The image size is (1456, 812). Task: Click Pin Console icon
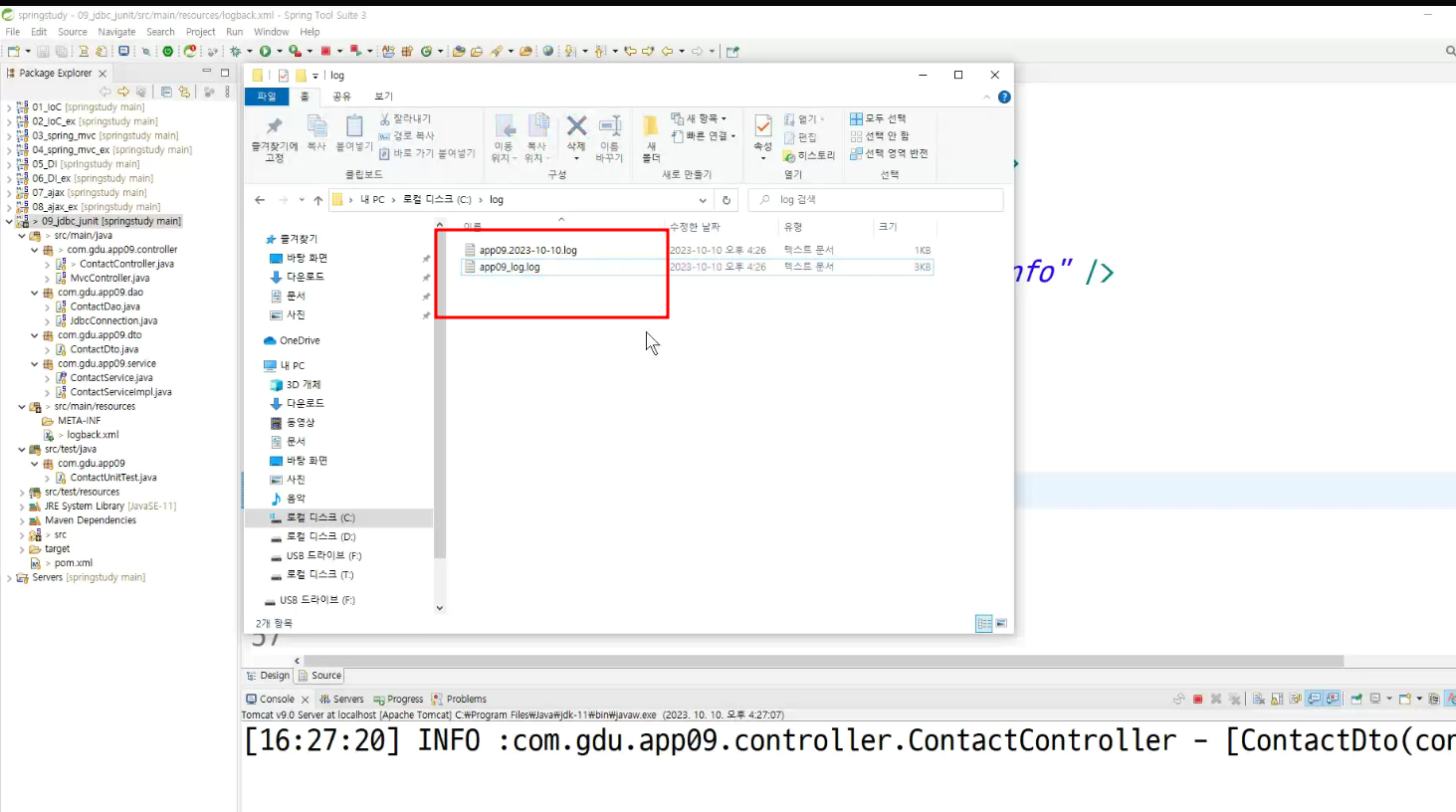1356,699
